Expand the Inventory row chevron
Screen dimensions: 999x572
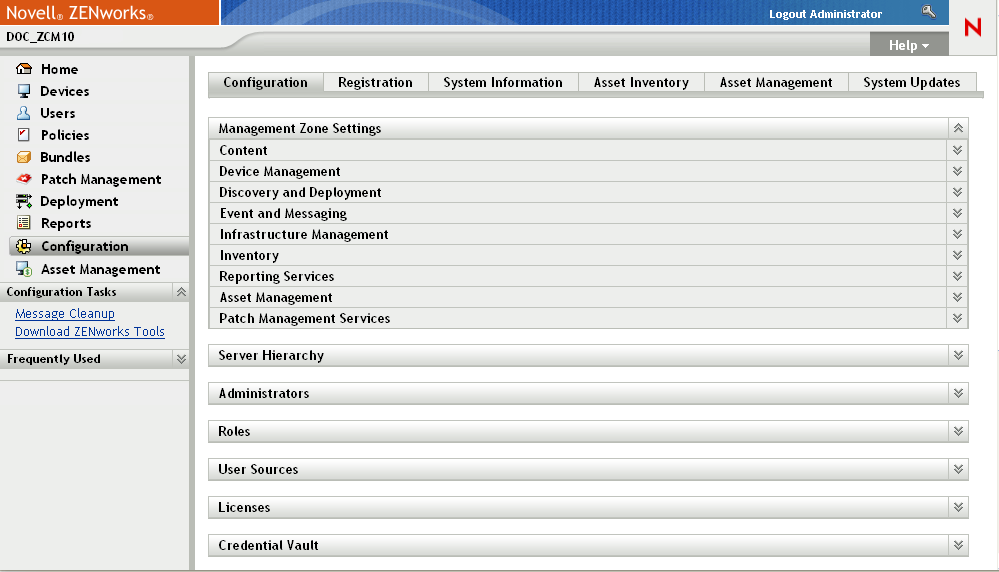point(957,255)
